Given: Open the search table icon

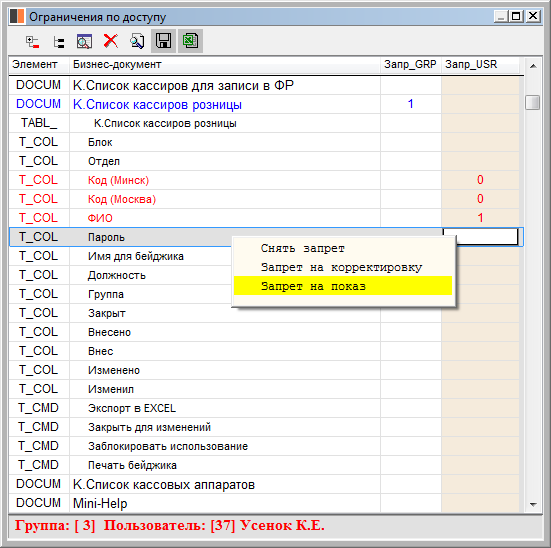Looking at the screenshot, I should (x=84, y=41).
